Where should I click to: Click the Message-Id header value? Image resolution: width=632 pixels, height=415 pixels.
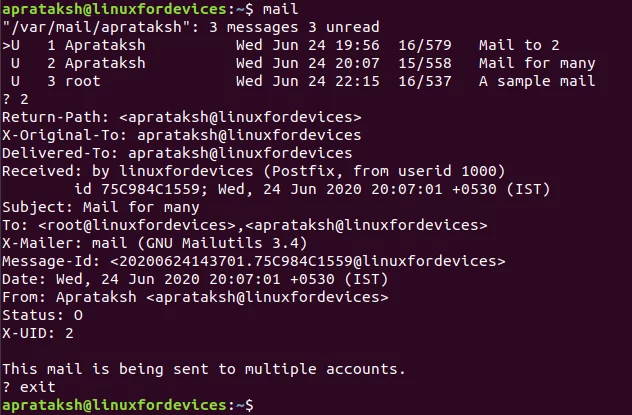point(308,261)
